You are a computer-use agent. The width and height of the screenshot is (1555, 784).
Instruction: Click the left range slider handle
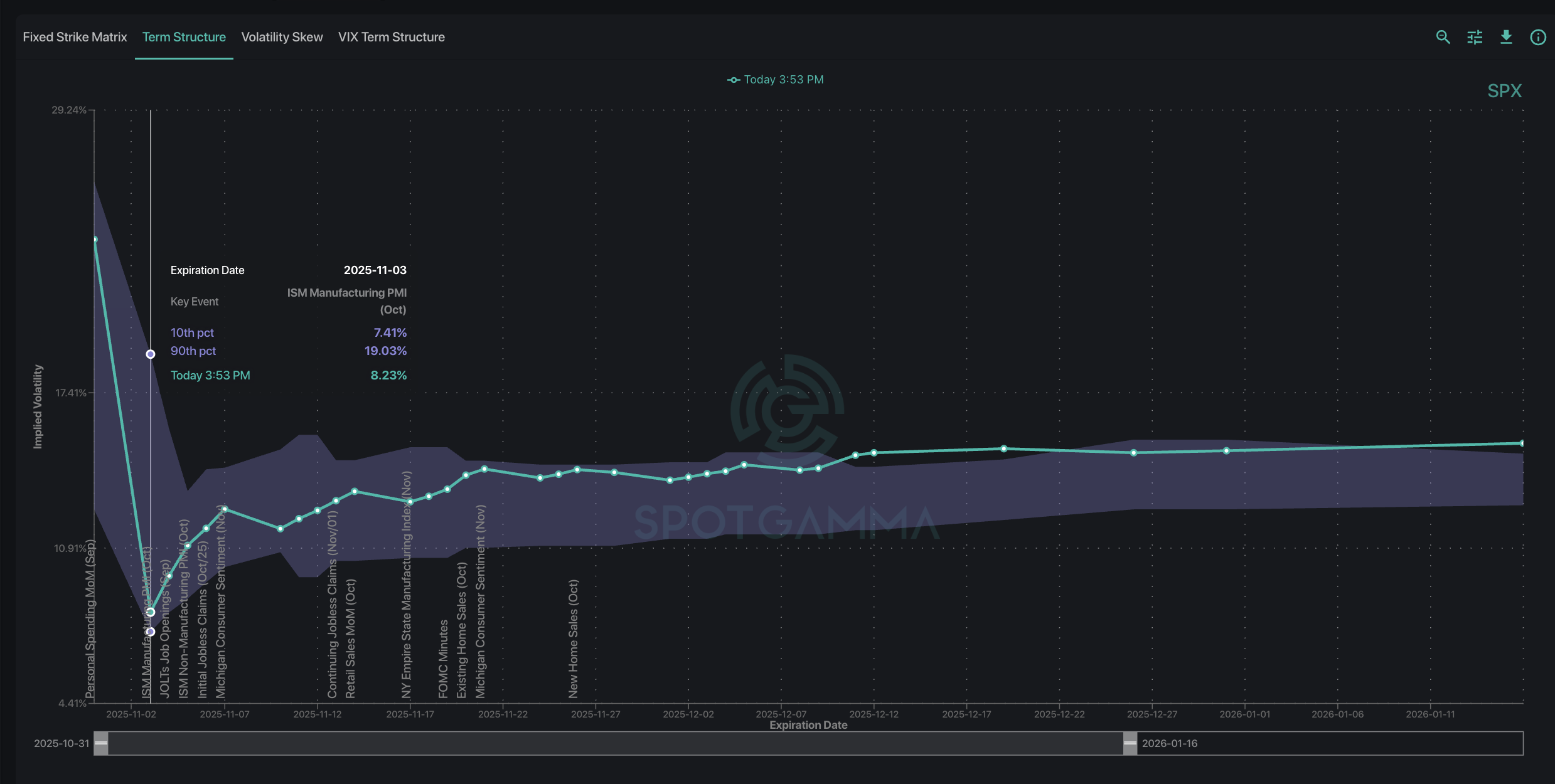tap(101, 743)
